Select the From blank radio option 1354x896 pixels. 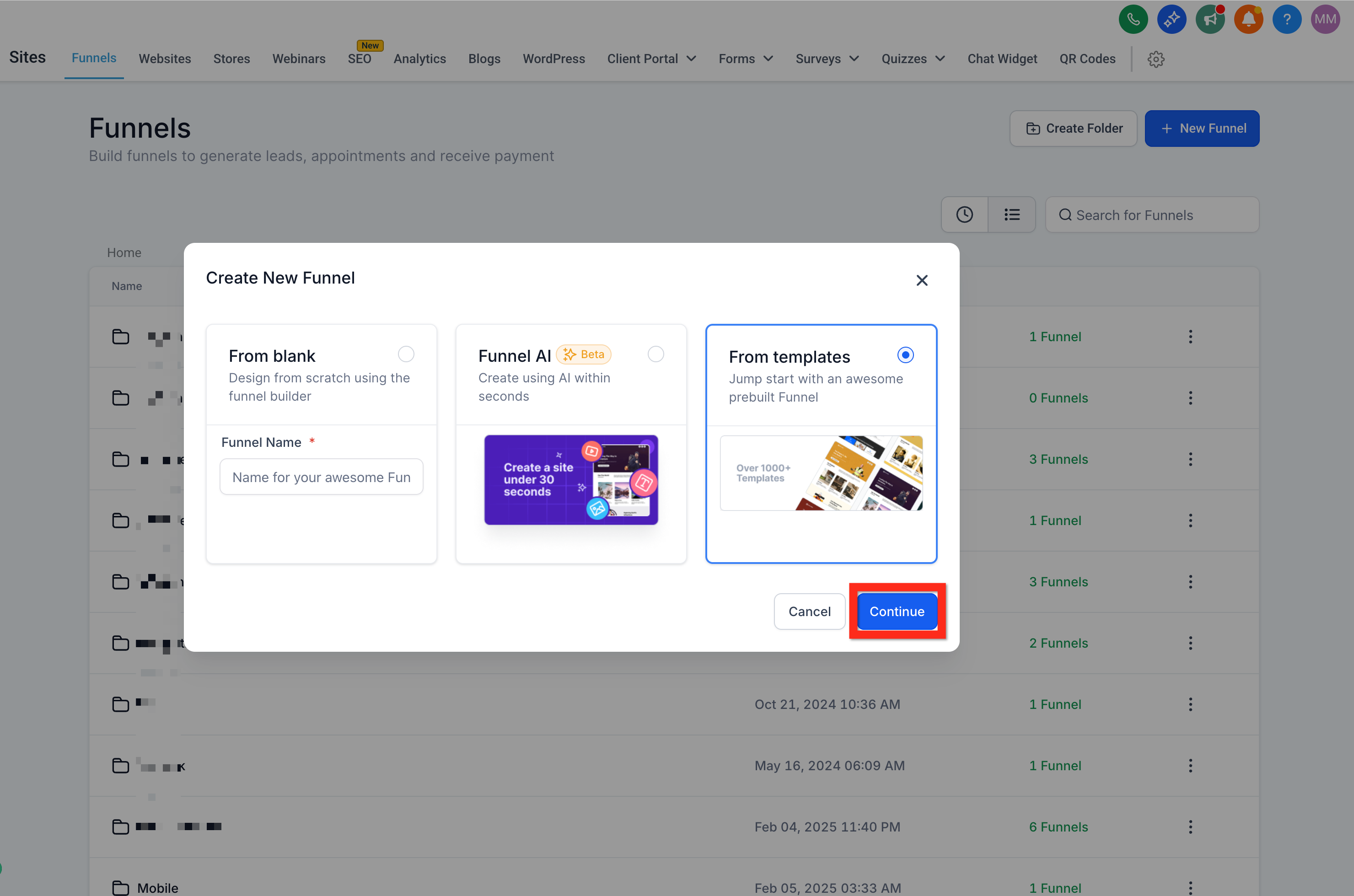coord(406,354)
